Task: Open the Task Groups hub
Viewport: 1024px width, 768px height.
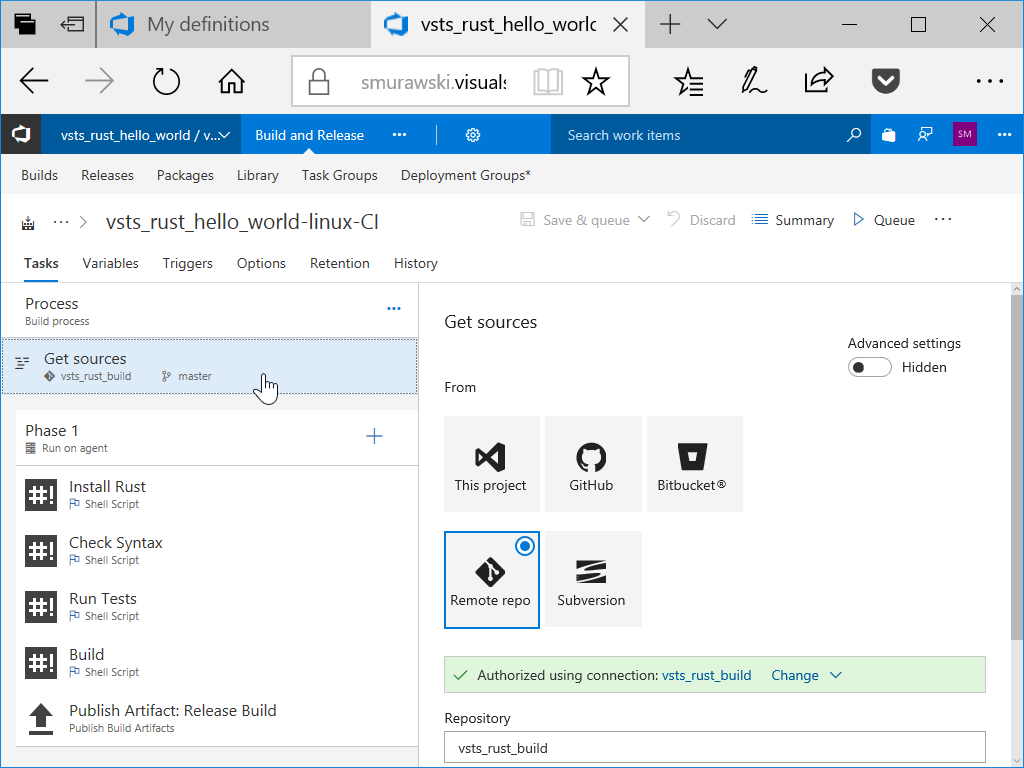Action: pos(340,175)
